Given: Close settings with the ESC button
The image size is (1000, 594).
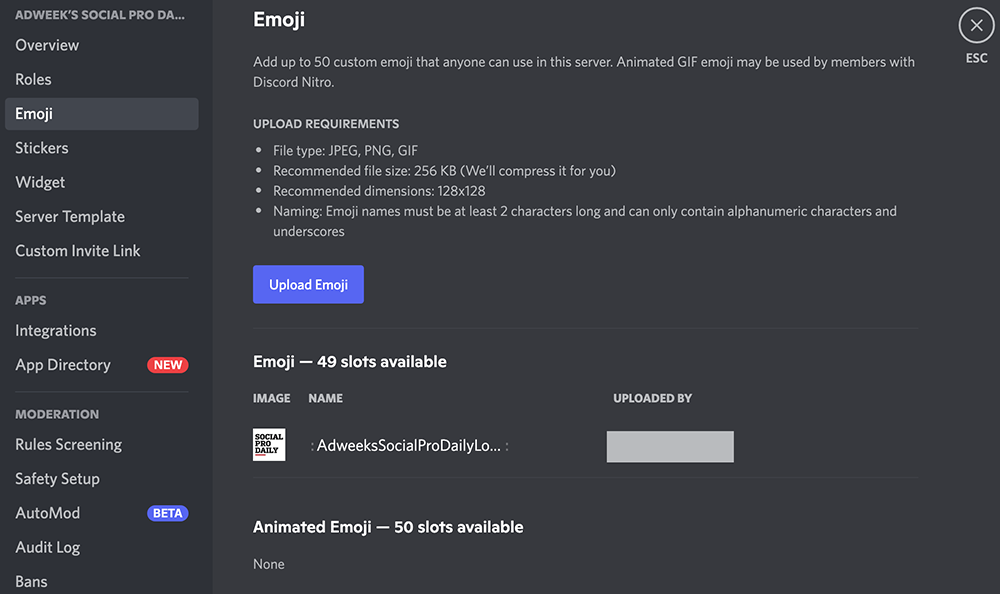Looking at the screenshot, I should point(976,26).
